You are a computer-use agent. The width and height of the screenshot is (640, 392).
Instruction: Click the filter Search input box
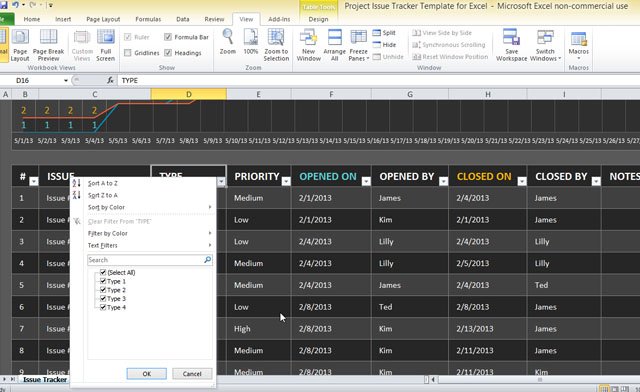point(145,260)
